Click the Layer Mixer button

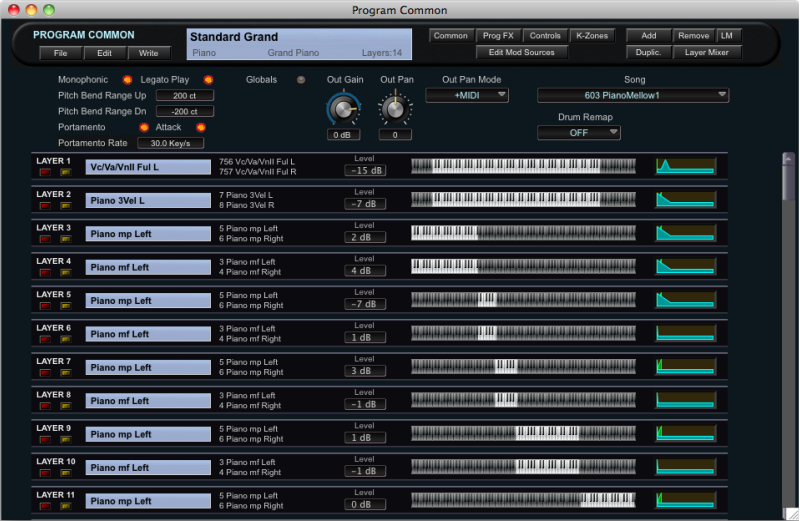point(706,52)
